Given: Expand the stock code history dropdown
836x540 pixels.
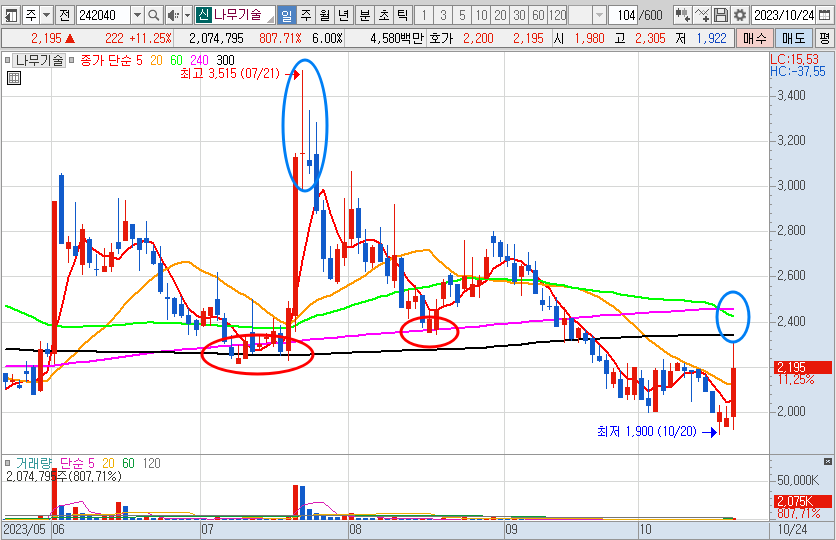Looking at the screenshot, I should (137, 15).
